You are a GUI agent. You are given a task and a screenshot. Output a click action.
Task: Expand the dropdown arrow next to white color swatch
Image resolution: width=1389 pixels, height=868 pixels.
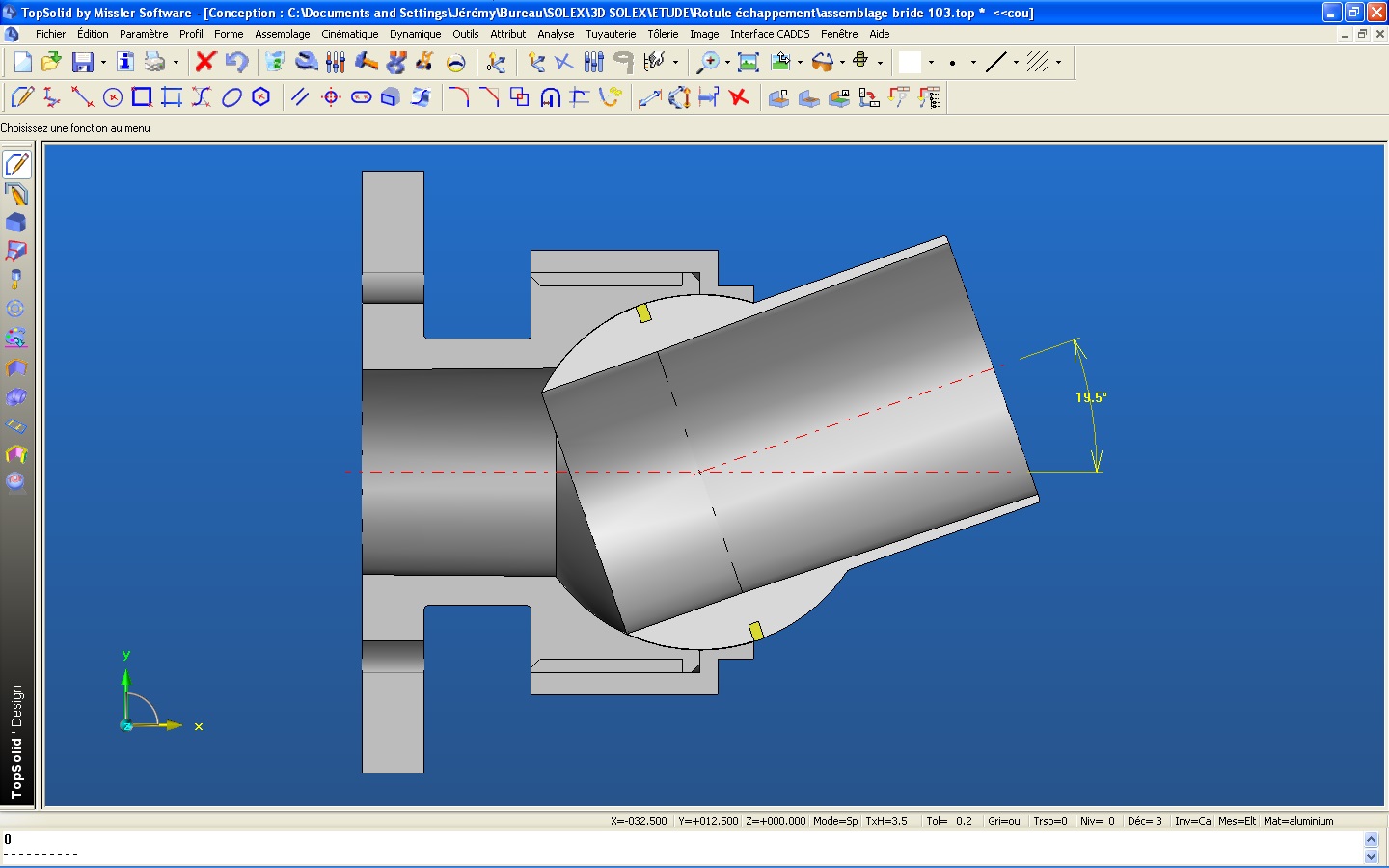click(x=931, y=63)
